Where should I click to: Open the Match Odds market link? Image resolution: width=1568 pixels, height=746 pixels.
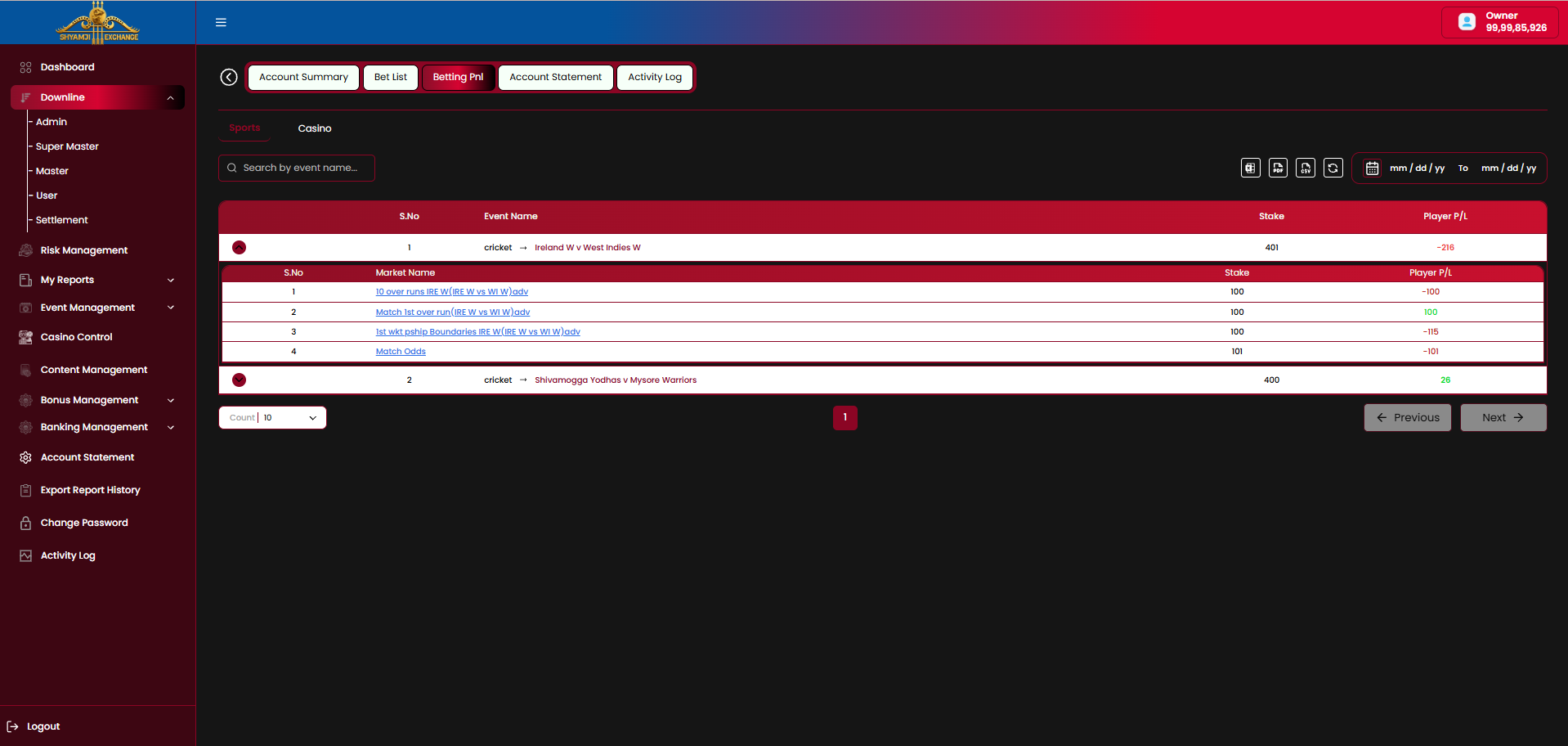[x=401, y=352]
